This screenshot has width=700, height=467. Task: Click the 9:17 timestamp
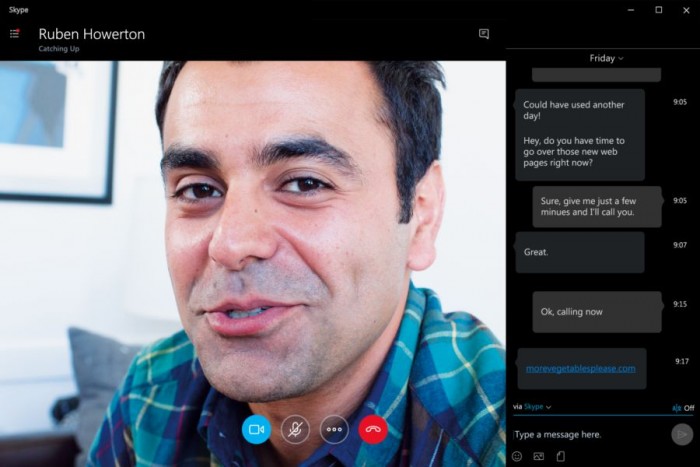(682, 361)
